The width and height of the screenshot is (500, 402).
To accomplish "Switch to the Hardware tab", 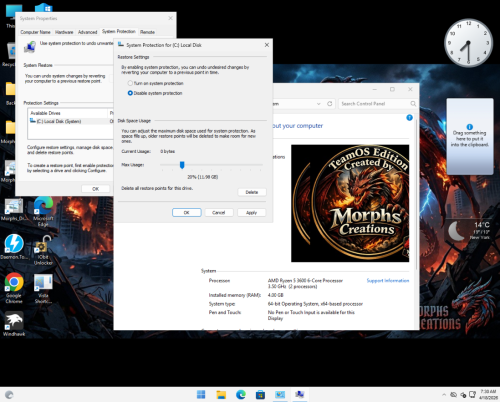I will (64, 32).
